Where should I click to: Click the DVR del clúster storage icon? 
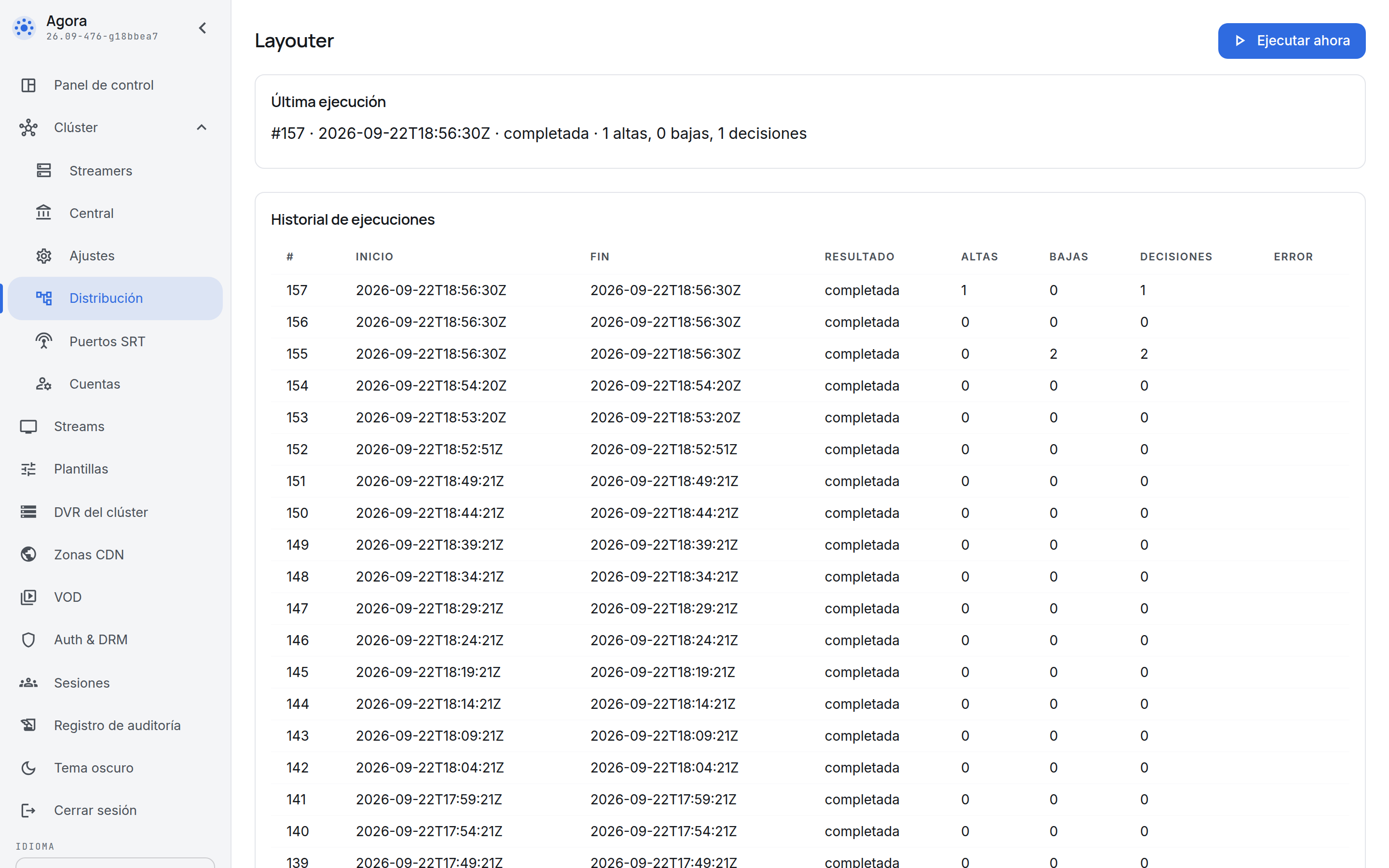29,512
